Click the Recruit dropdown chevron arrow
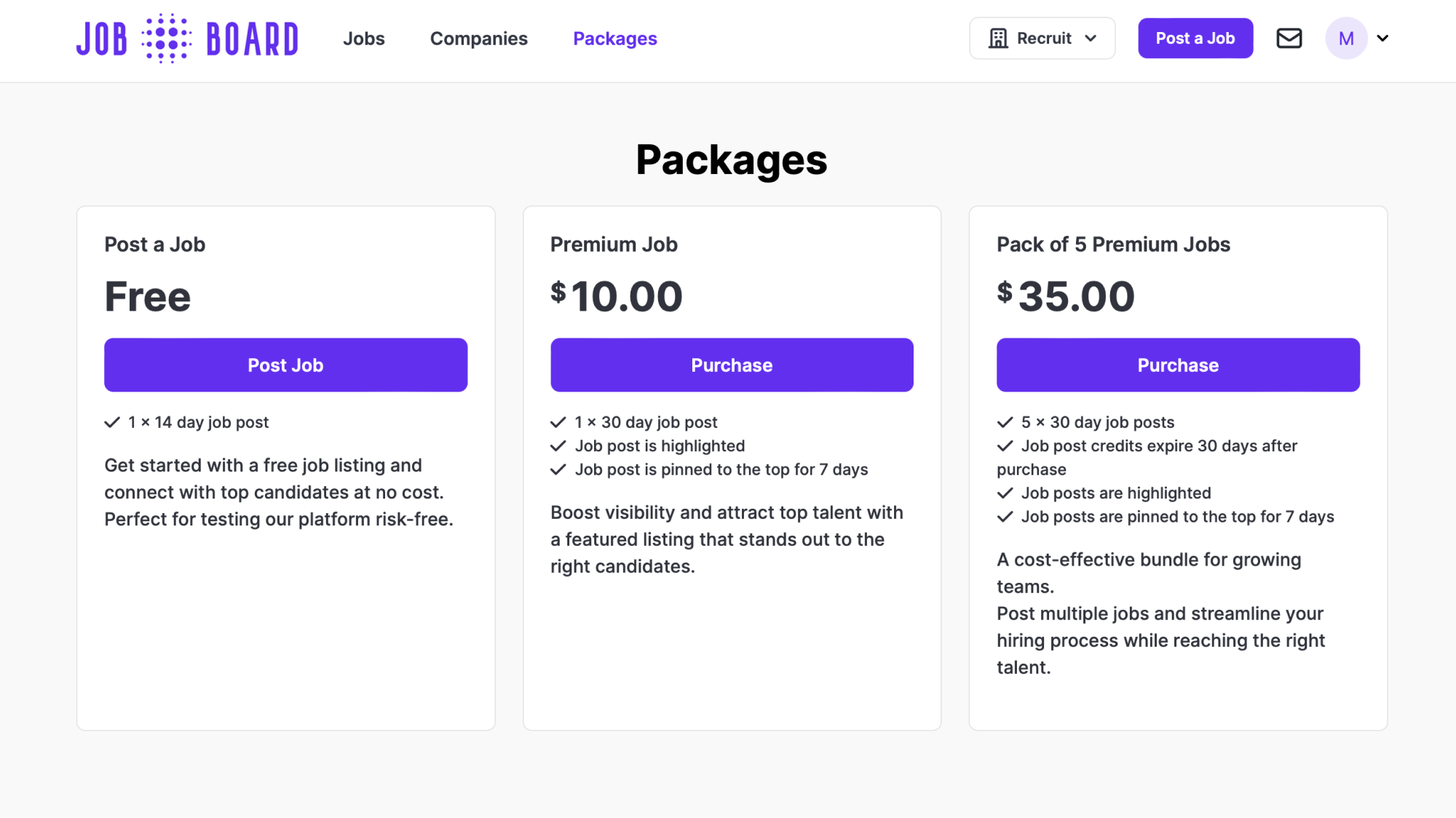This screenshot has width=1456, height=818. pyautogui.click(x=1091, y=39)
